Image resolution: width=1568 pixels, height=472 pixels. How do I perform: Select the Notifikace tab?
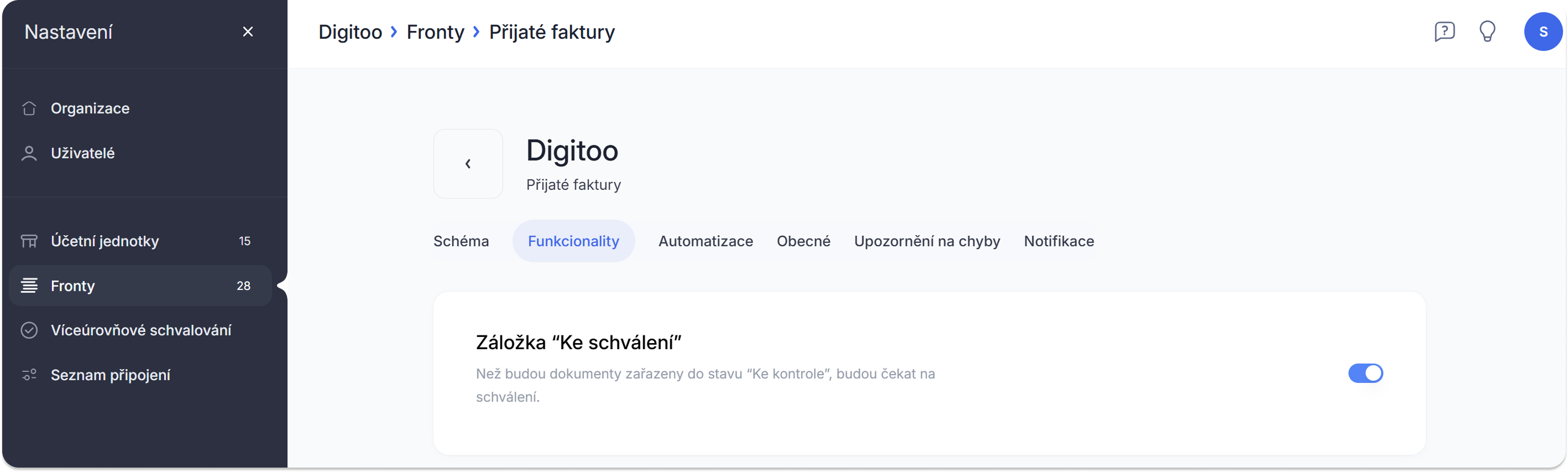click(x=1059, y=241)
